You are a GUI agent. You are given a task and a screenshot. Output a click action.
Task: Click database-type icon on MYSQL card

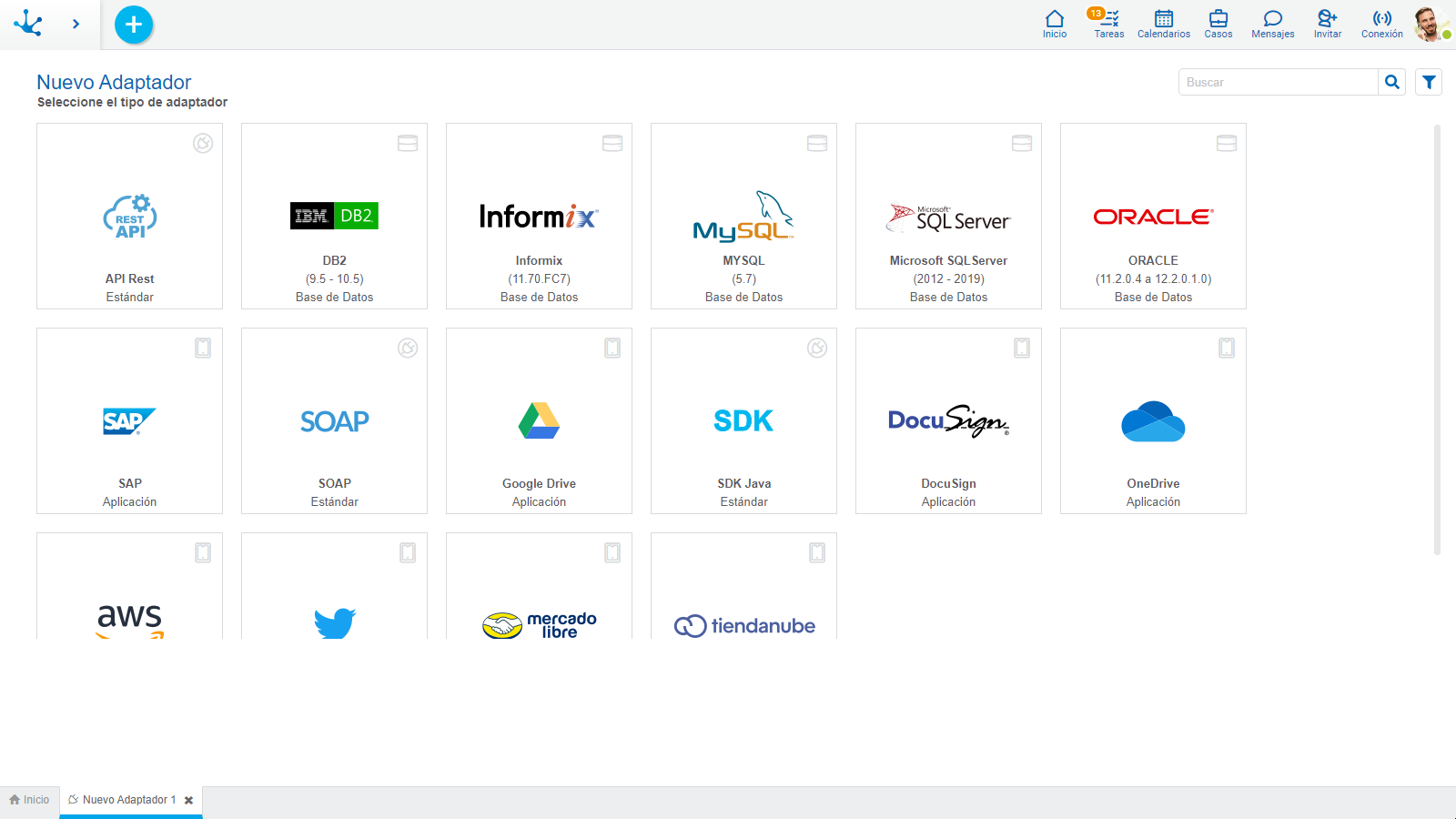click(x=817, y=143)
